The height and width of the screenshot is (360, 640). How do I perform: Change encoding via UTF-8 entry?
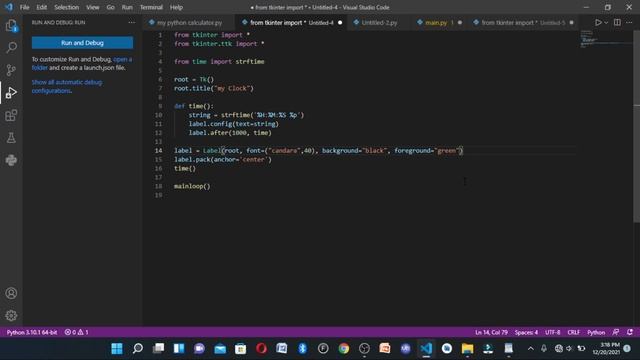coord(553,332)
